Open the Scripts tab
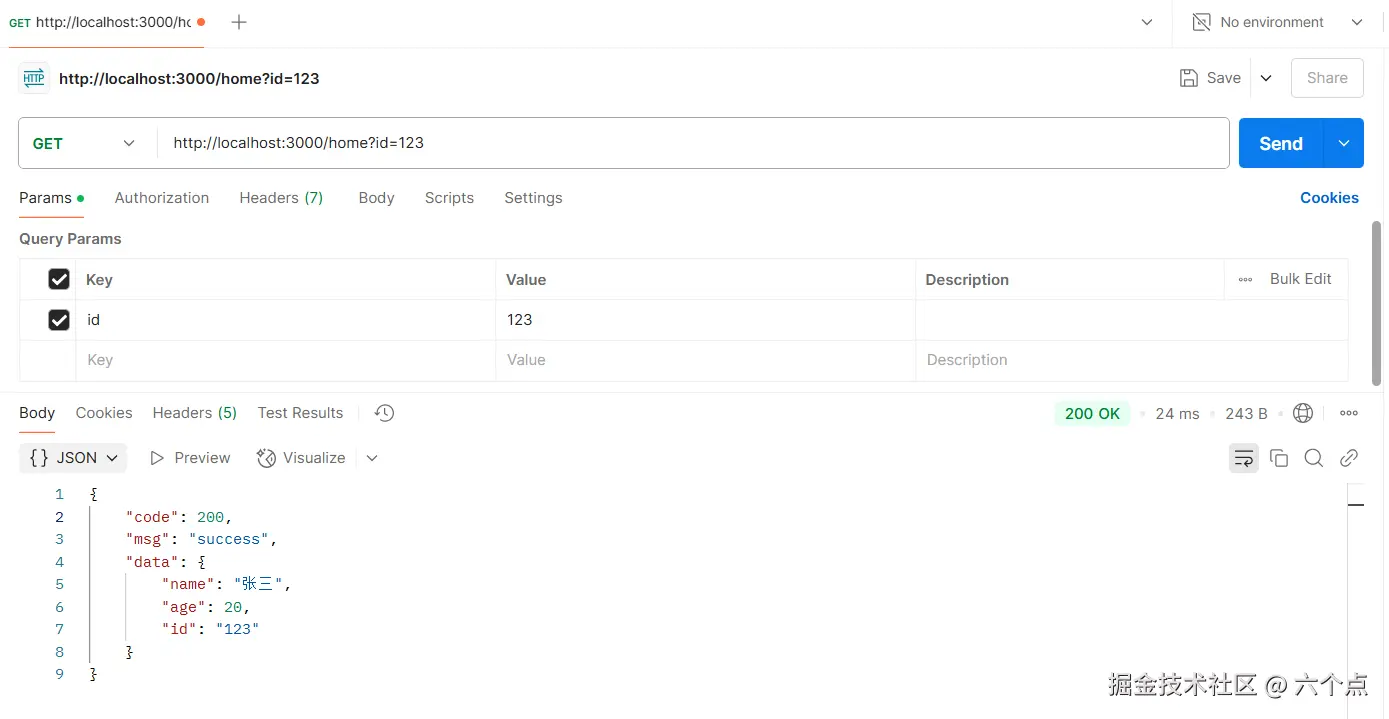This screenshot has height=719, width=1389. 449,198
